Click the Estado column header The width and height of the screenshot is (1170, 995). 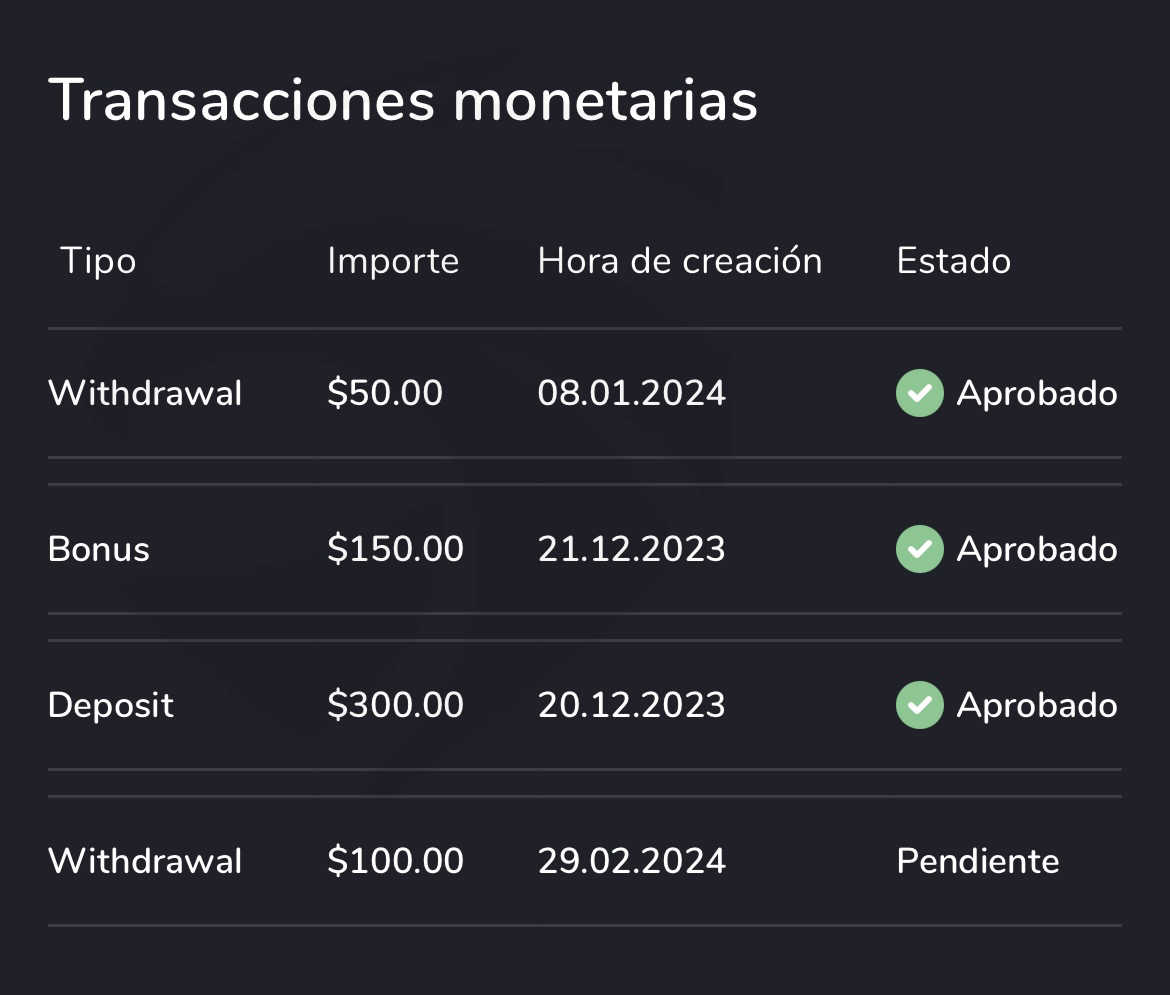coord(953,261)
